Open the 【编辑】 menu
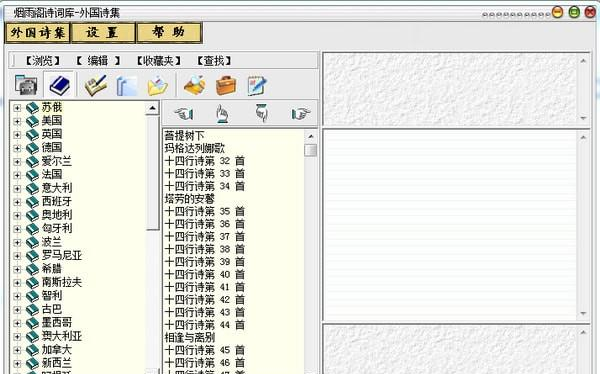This screenshot has width=600, height=374. 98,60
